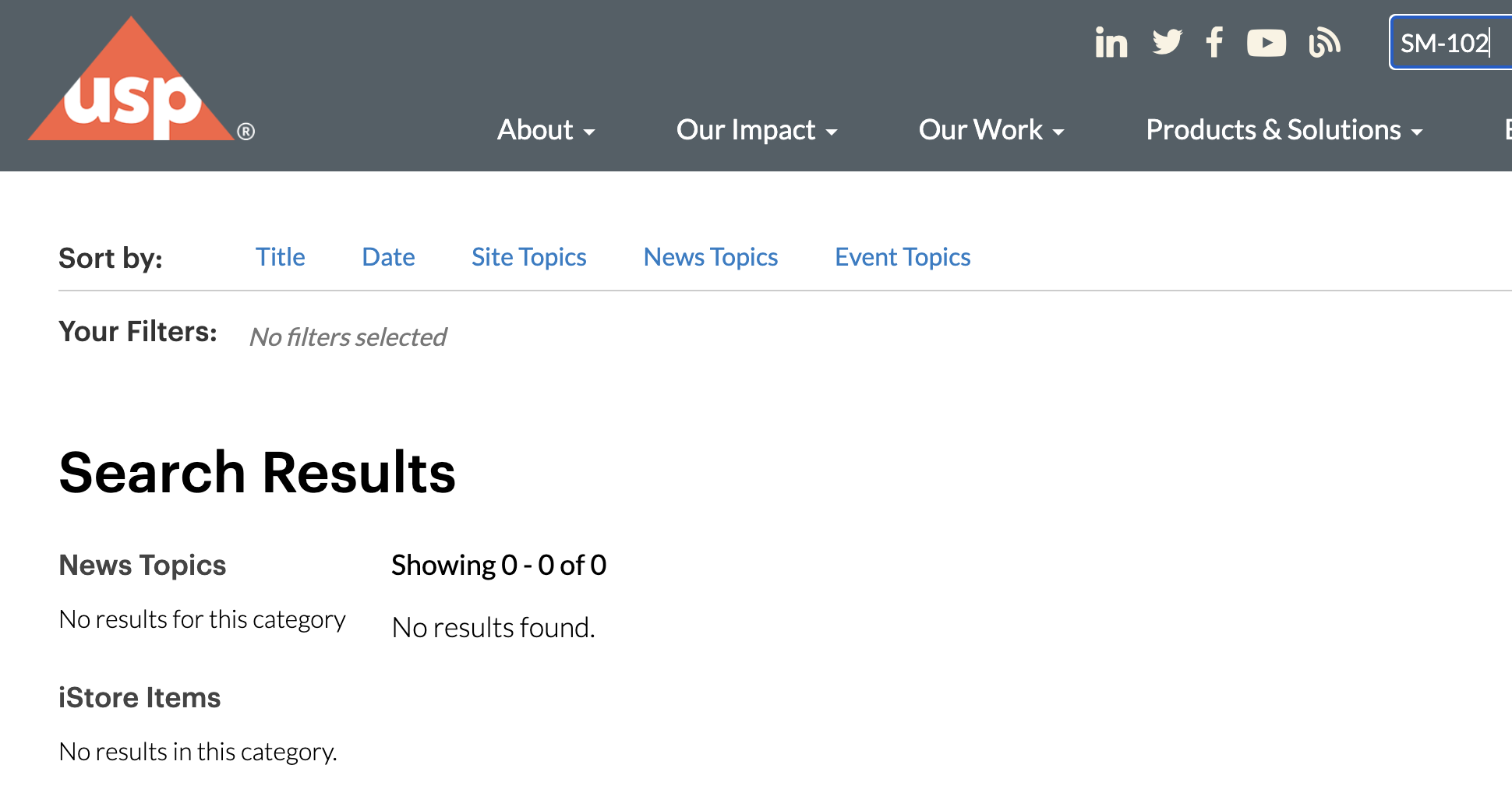Image resolution: width=1512 pixels, height=793 pixels.
Task: Open USP's Twitter bird icon
Action: tap(1167, 42)
